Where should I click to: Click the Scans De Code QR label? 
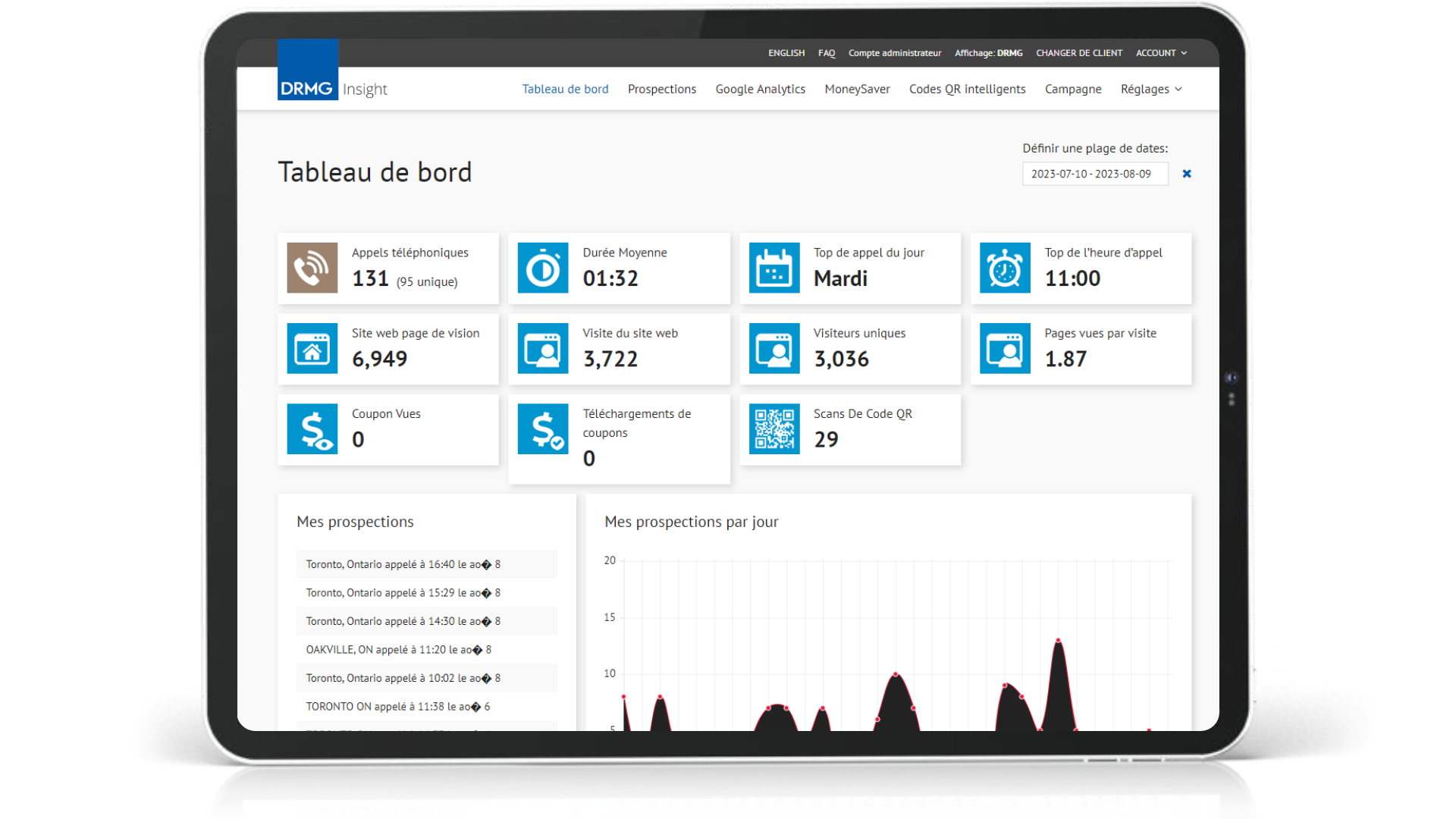[863, 413]
